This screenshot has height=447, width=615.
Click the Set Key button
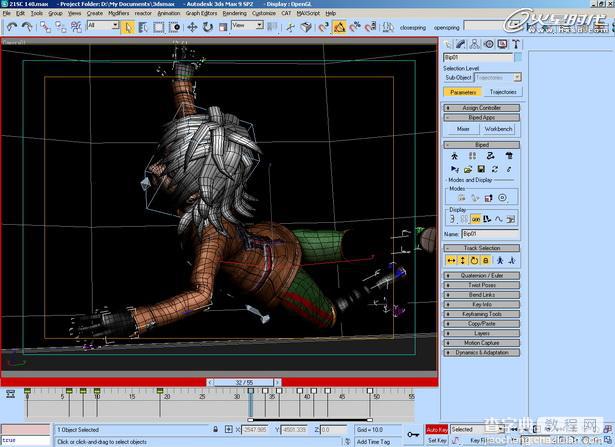point(437,441)
